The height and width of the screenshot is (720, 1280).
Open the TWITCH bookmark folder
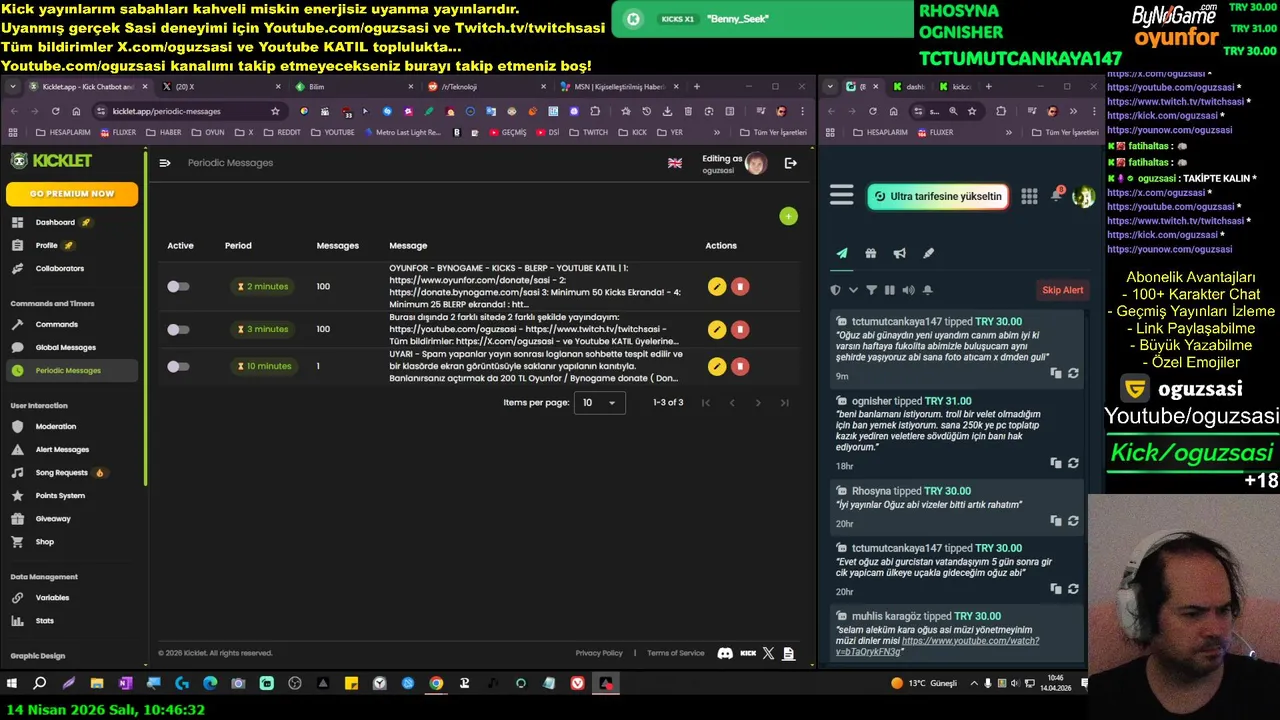[588, 132]
